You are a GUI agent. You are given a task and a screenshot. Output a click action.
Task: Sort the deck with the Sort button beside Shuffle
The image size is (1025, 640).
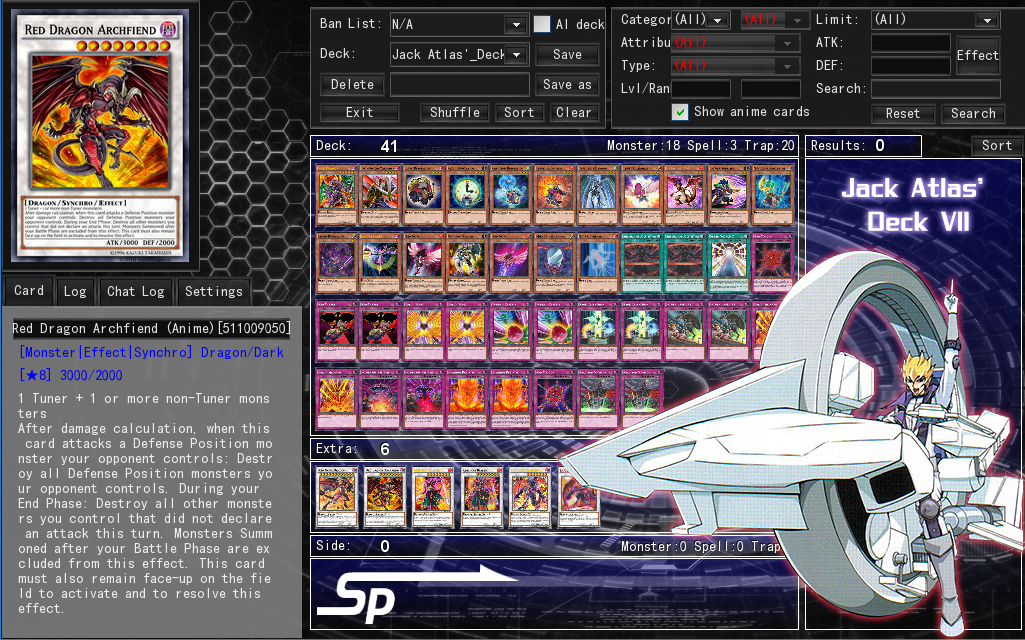[x=519, y=112]
